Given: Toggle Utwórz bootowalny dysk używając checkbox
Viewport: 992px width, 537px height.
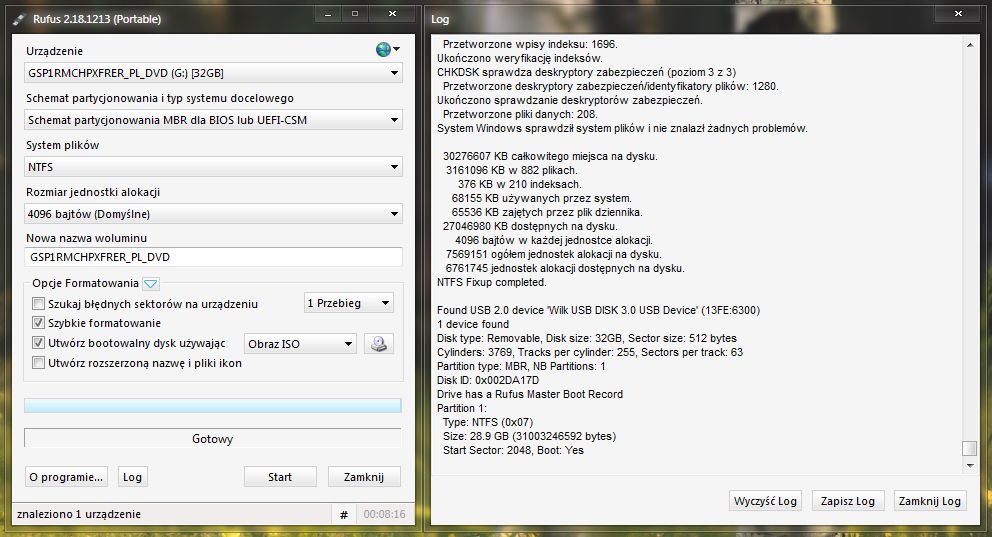Looking at the screenshot, I should (39, 343).
